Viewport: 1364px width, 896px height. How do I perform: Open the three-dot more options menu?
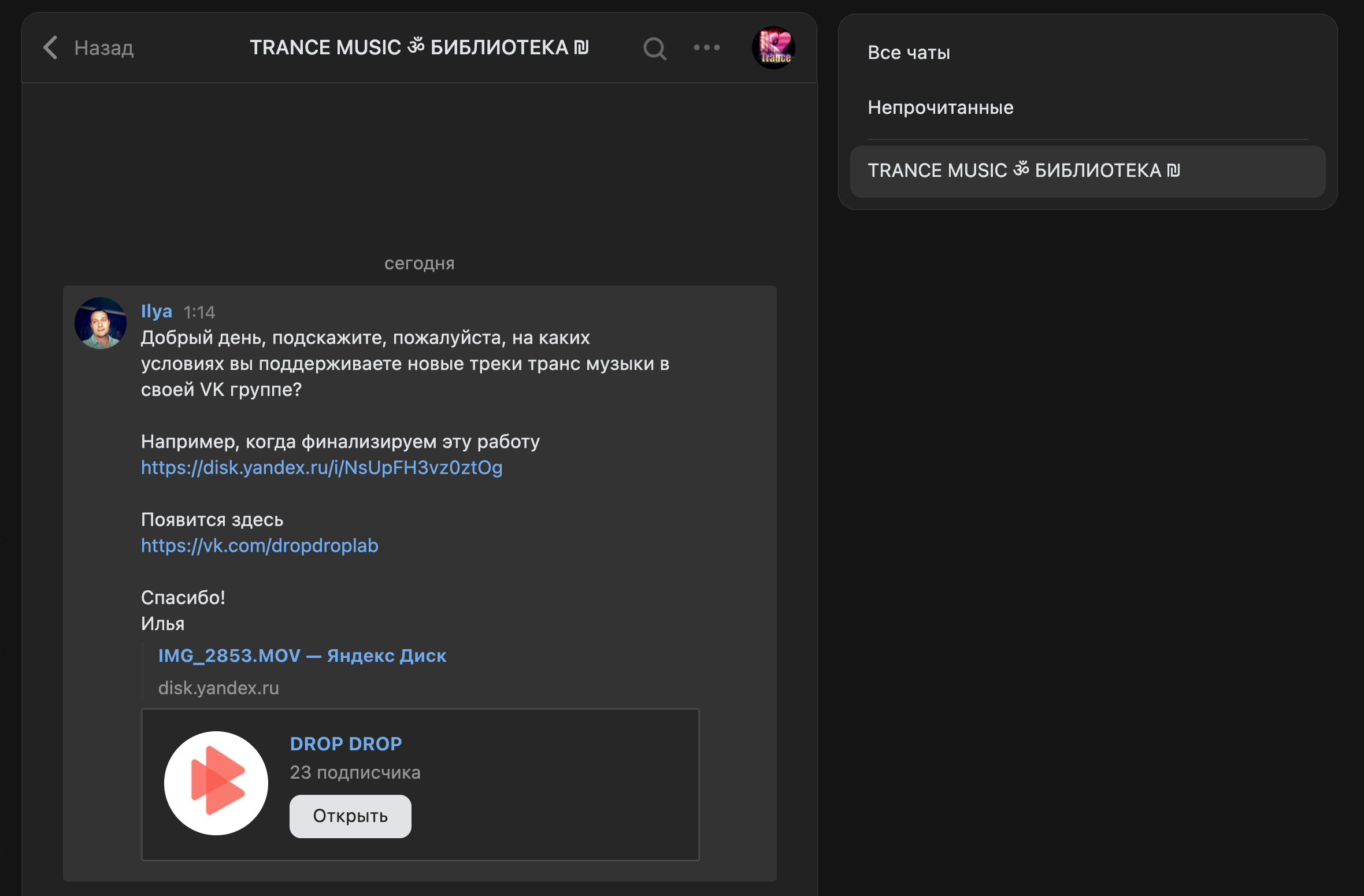click(706, 47)
